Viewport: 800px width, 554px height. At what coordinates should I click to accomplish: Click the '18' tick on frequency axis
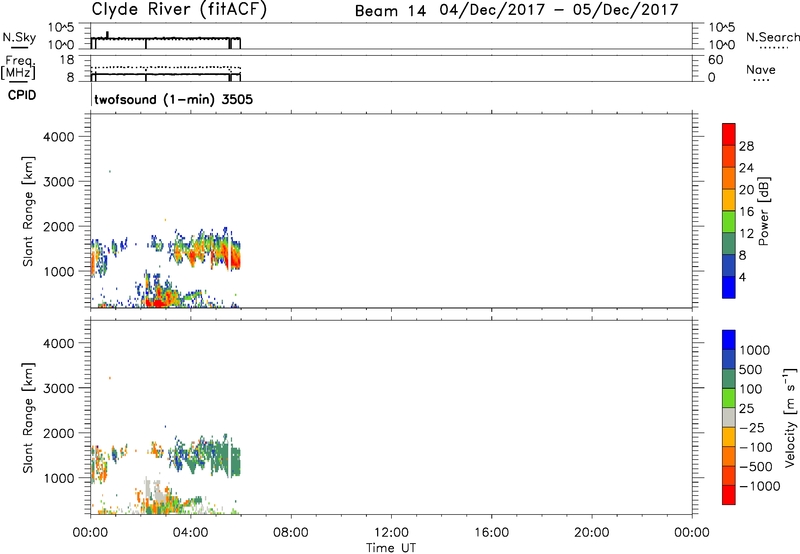tap(68, 60)
